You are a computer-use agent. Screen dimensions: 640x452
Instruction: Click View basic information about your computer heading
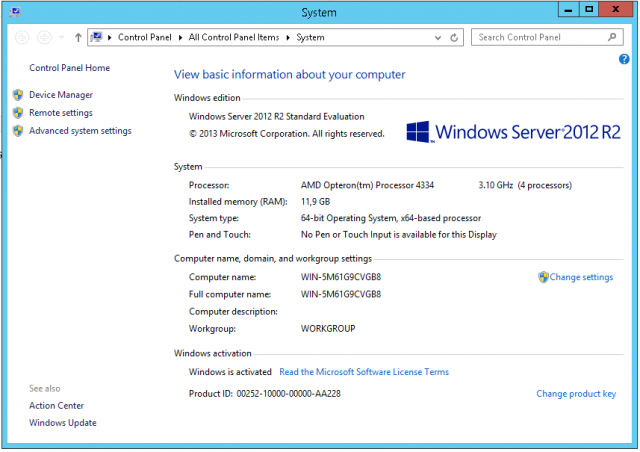289,75
